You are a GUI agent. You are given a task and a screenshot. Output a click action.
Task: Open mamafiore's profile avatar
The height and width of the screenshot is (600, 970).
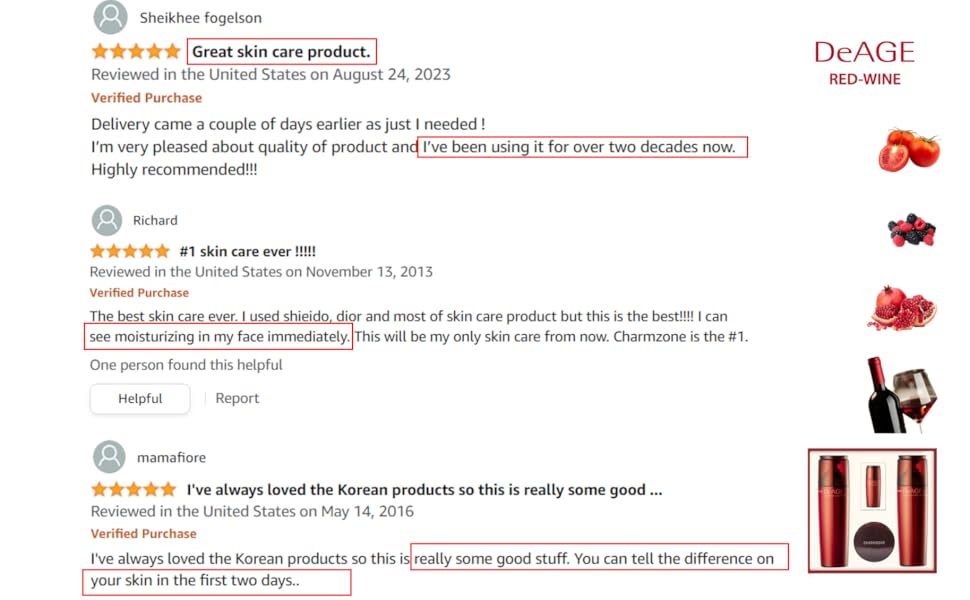(110, 457)
